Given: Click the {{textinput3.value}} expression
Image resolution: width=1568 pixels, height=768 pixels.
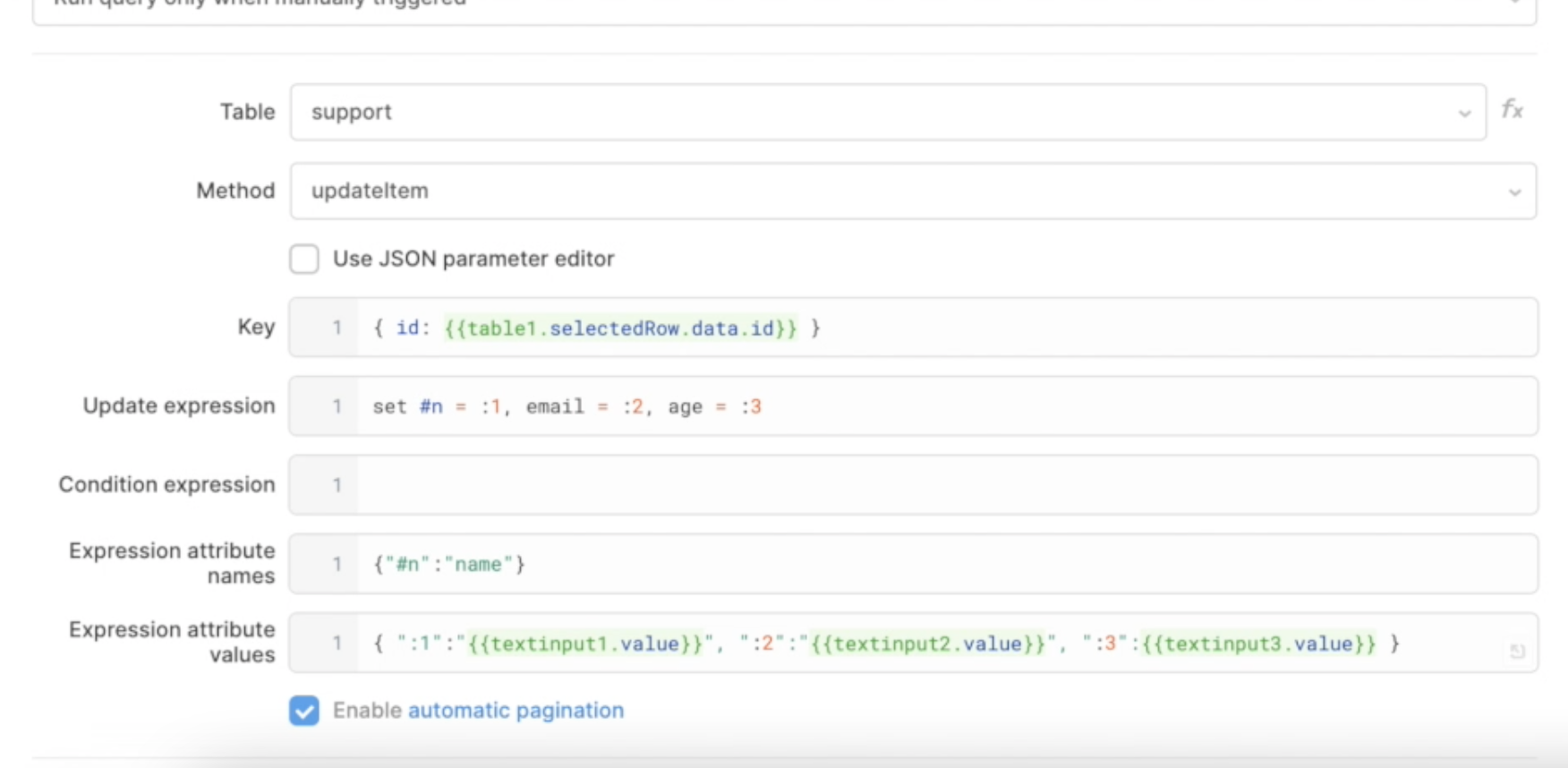Looking at the screenshot, I should click(1258, 644).
